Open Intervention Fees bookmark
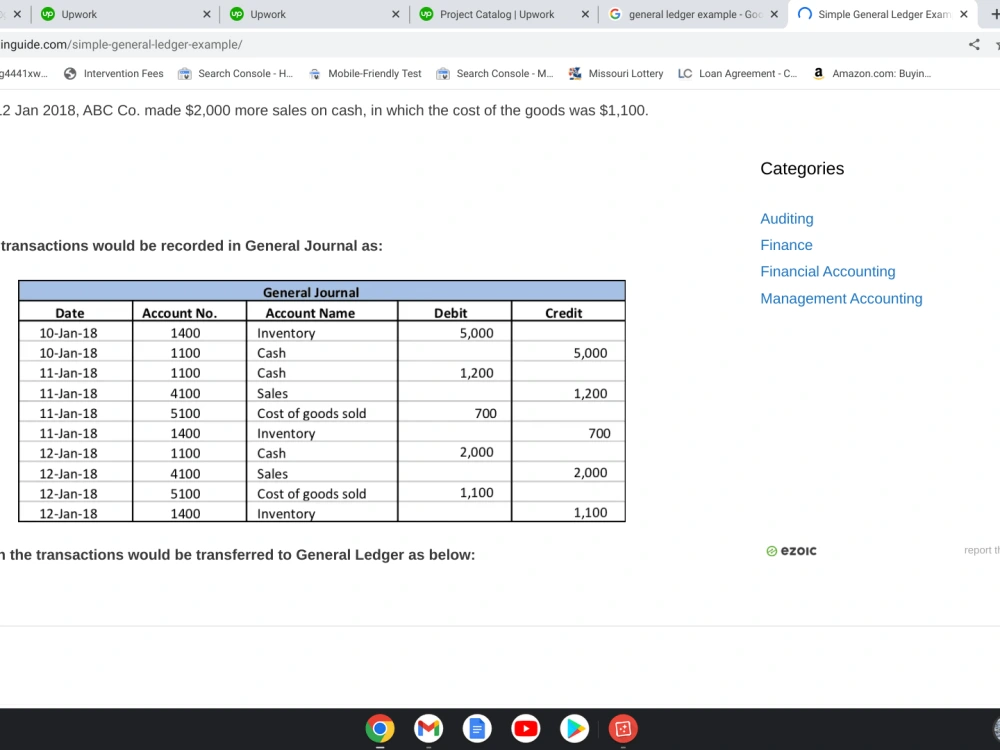 (114, 73)
